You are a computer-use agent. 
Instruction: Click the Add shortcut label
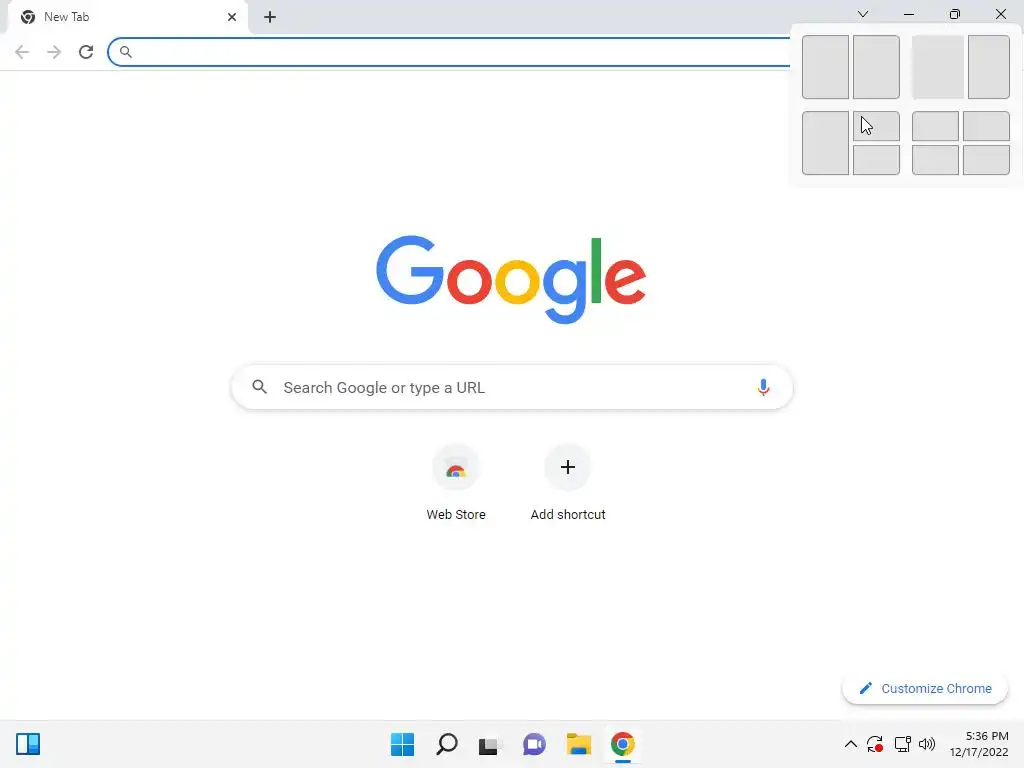pyautogui.click(x=568, y=515)
